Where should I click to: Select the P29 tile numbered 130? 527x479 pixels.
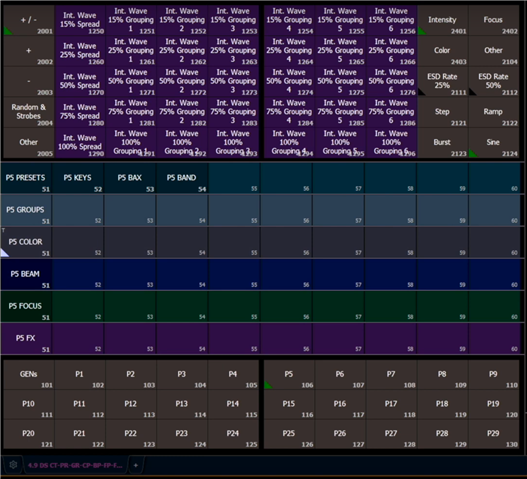click(x=493, y=434)
